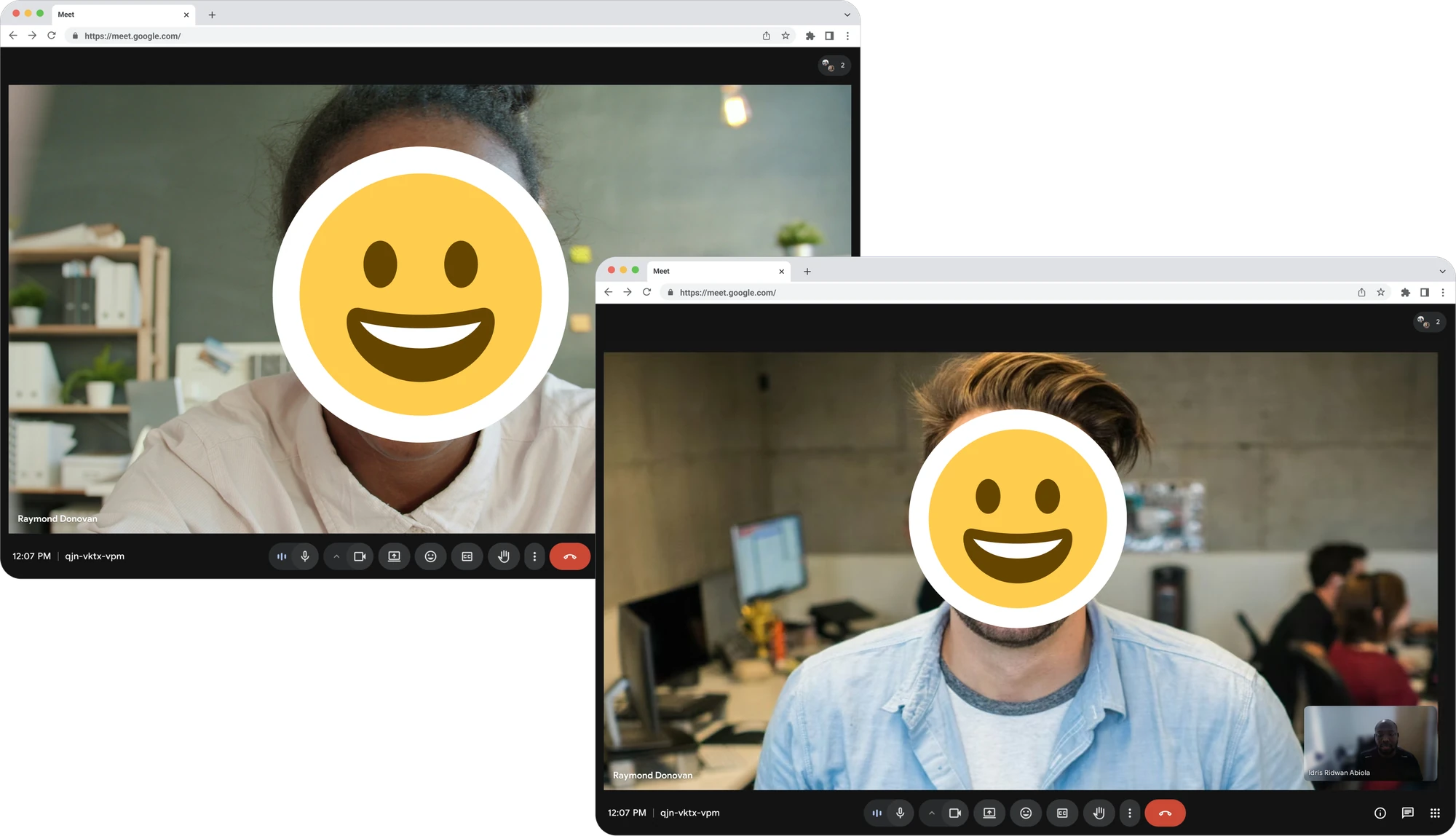
Task: Open side panel icon in back browser
Action: (x=829, y=36)
